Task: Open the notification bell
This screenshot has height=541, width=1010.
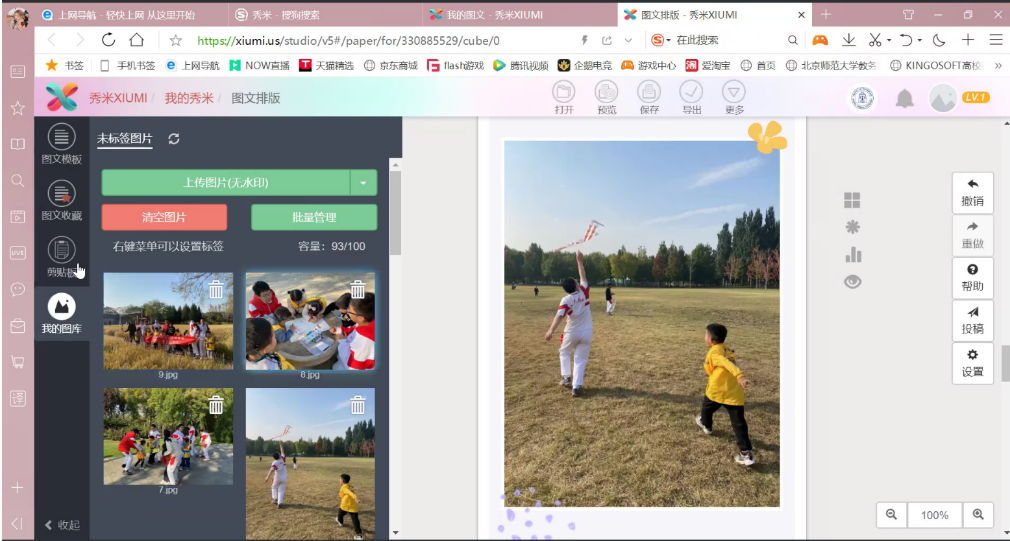Action: [904, 98]
